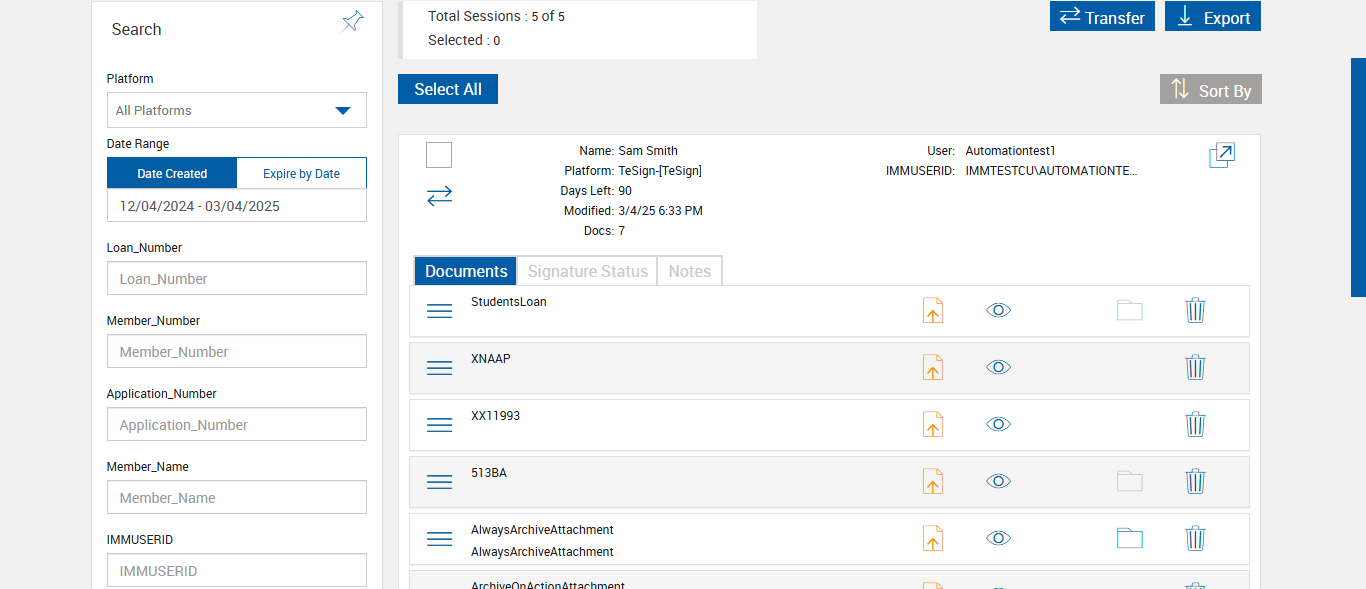Preview AlwaysArchiveAttachment with eye icon
The width and height of the screenshot is (1366, 589).
point(998,538)
